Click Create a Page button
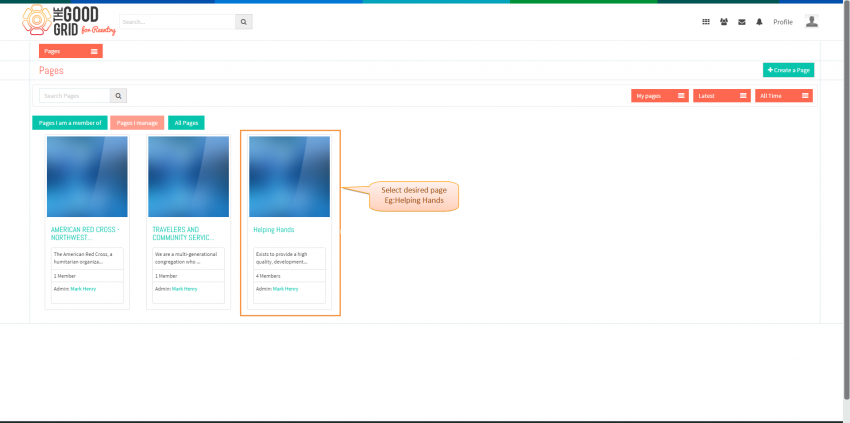This screenshot has width=850, height=423. (x=788, y=70)
